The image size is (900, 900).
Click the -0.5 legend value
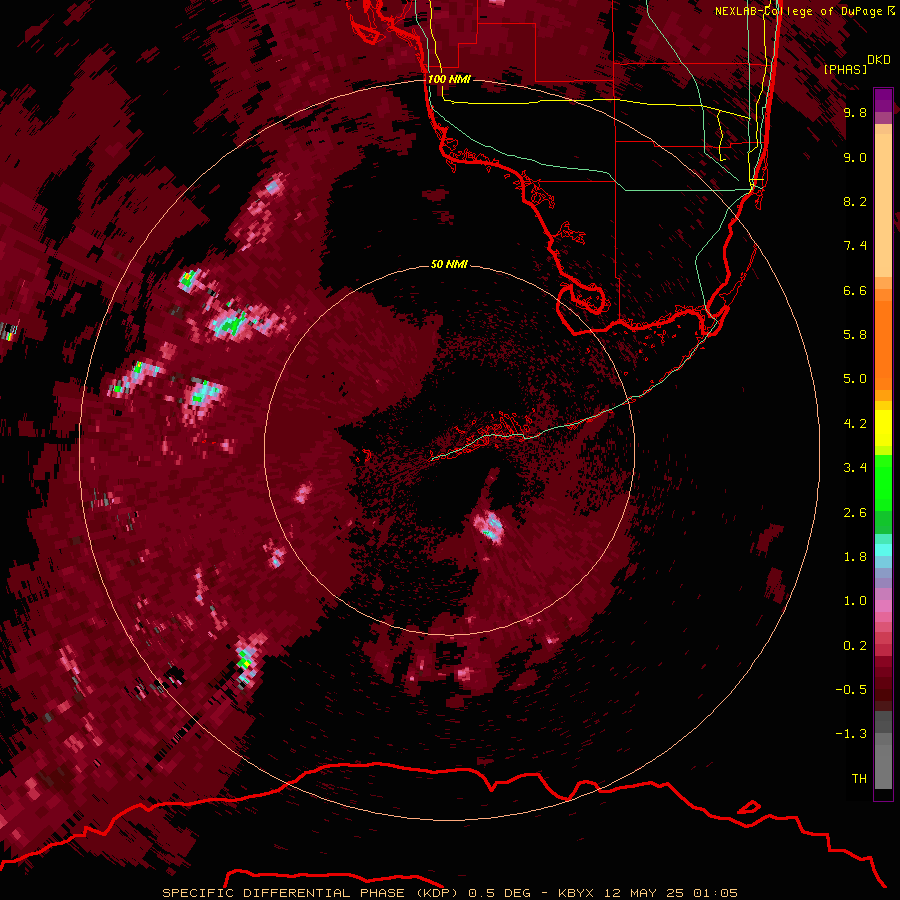click(x=851, y=690)
